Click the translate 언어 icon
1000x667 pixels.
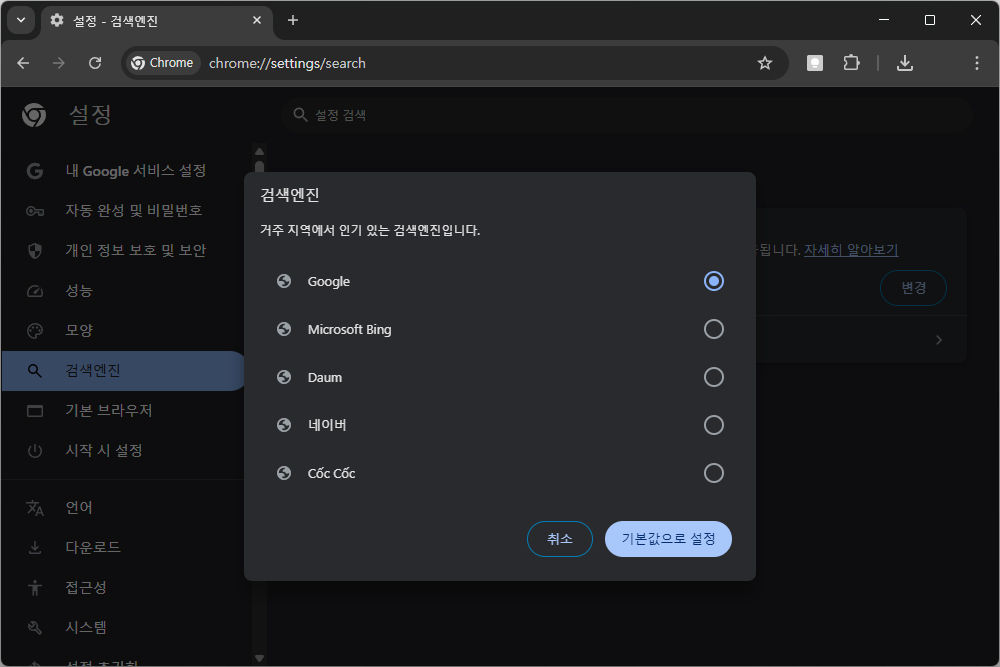35,508
